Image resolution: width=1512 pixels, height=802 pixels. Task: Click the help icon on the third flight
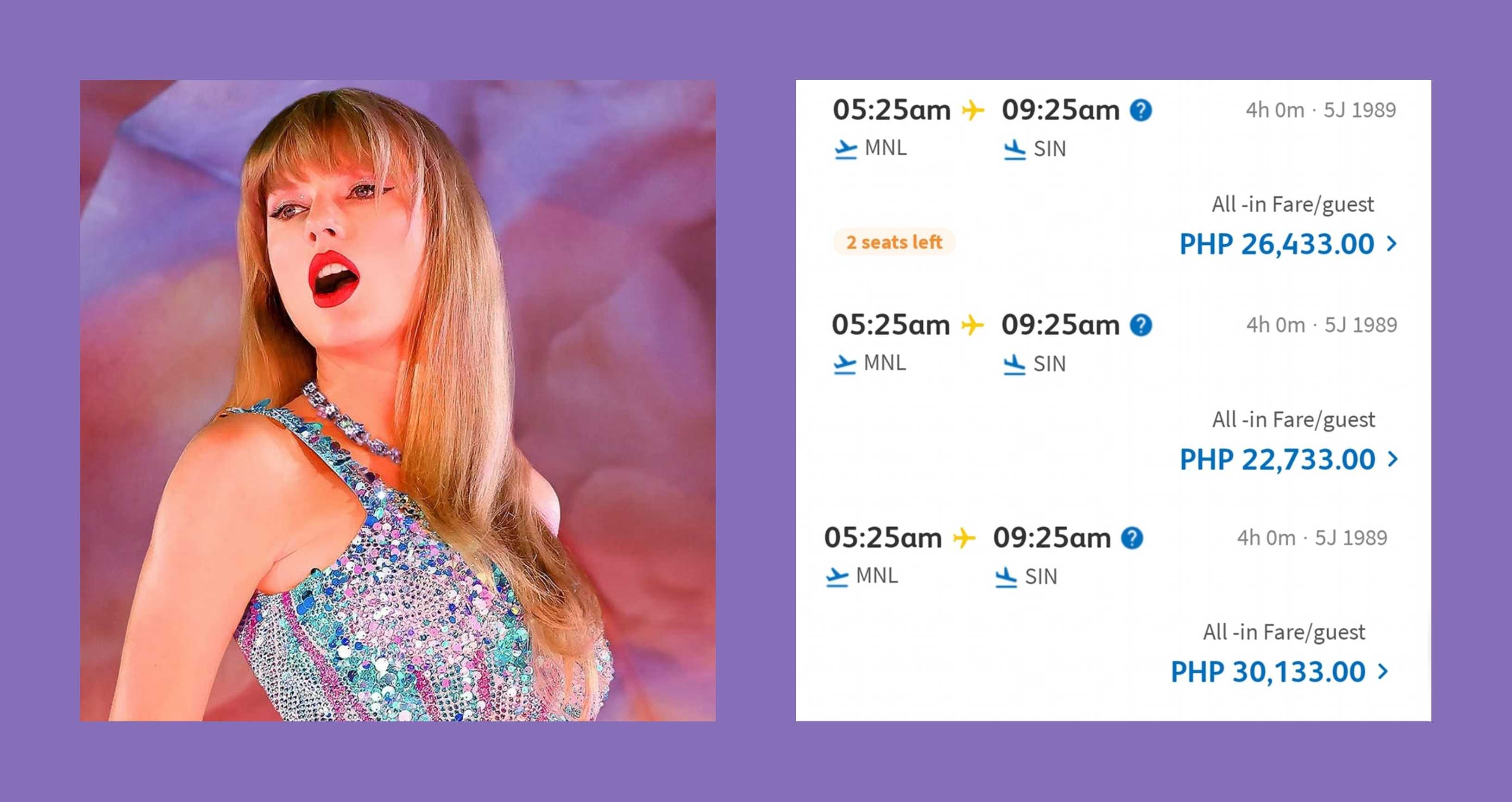pyautogui.click(x=1132, y=538)
